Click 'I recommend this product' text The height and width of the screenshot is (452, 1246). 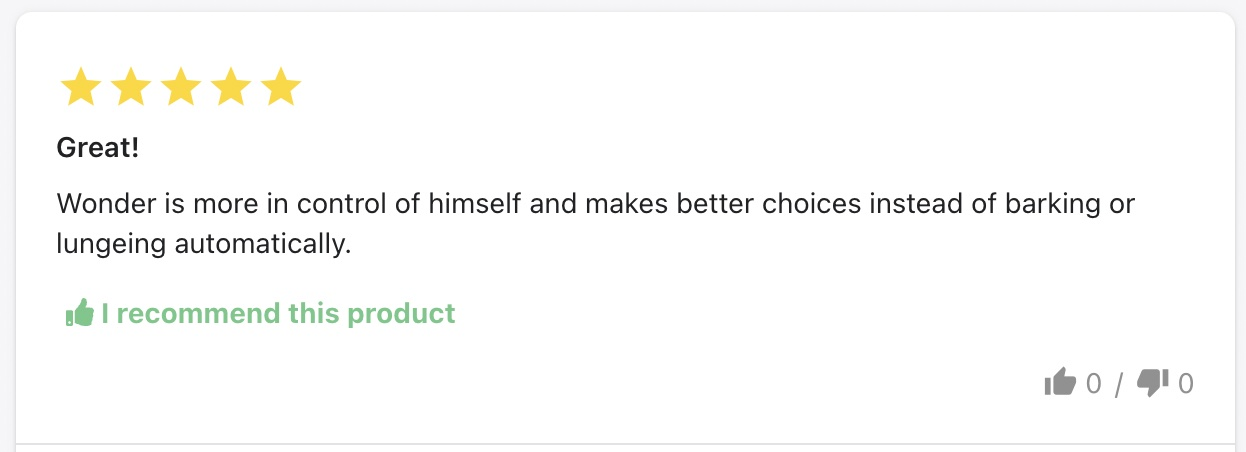(x=278, y=313)
